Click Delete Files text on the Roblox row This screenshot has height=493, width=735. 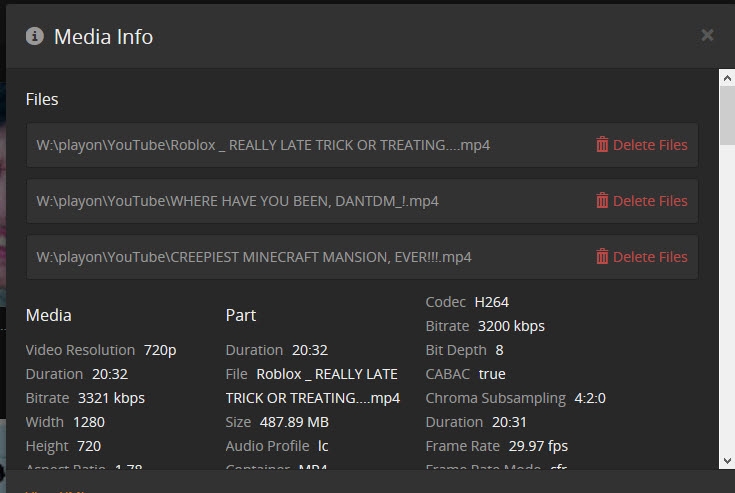[650, 145]
